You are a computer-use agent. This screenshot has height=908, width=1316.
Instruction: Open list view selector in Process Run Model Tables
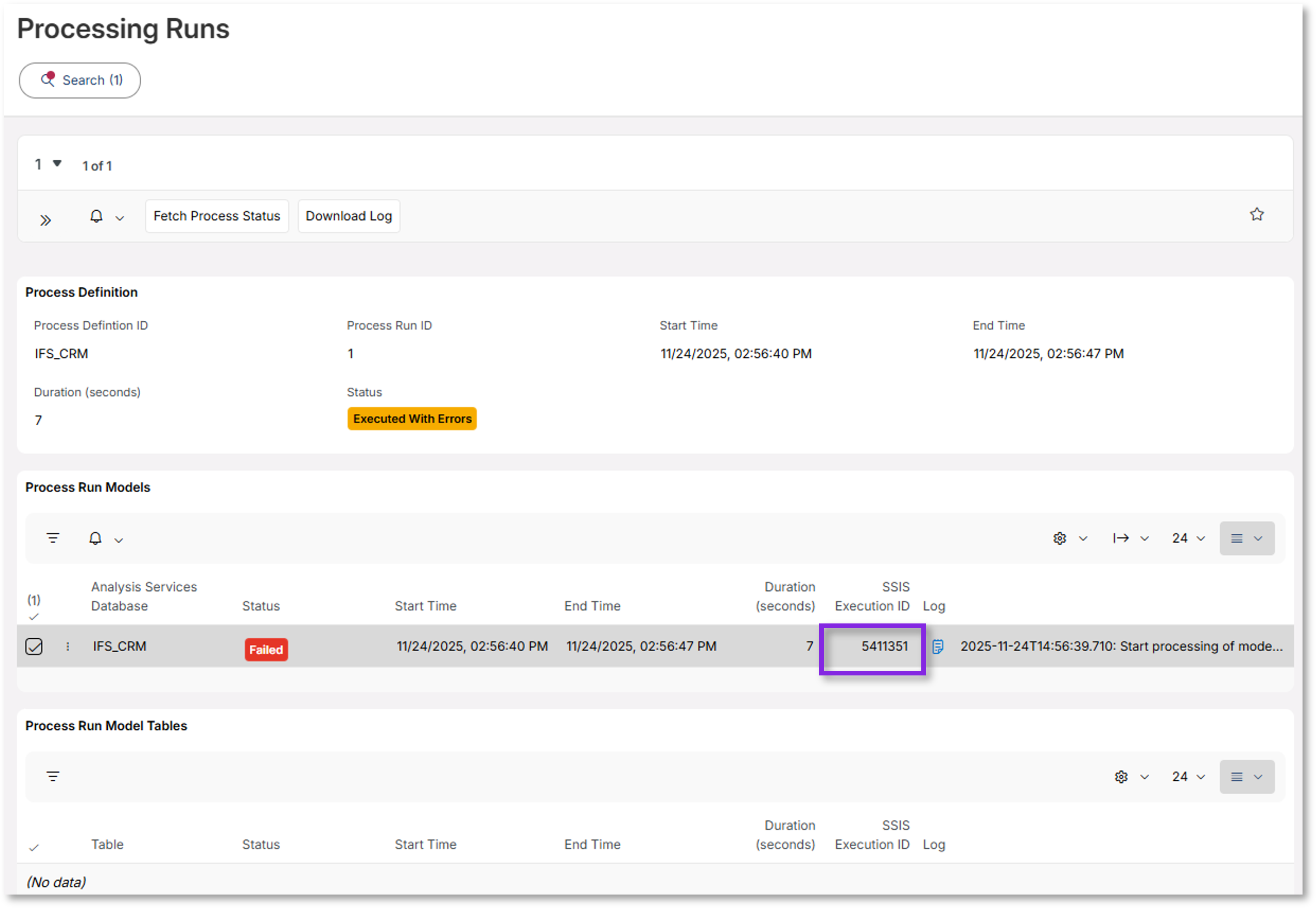1247,777
